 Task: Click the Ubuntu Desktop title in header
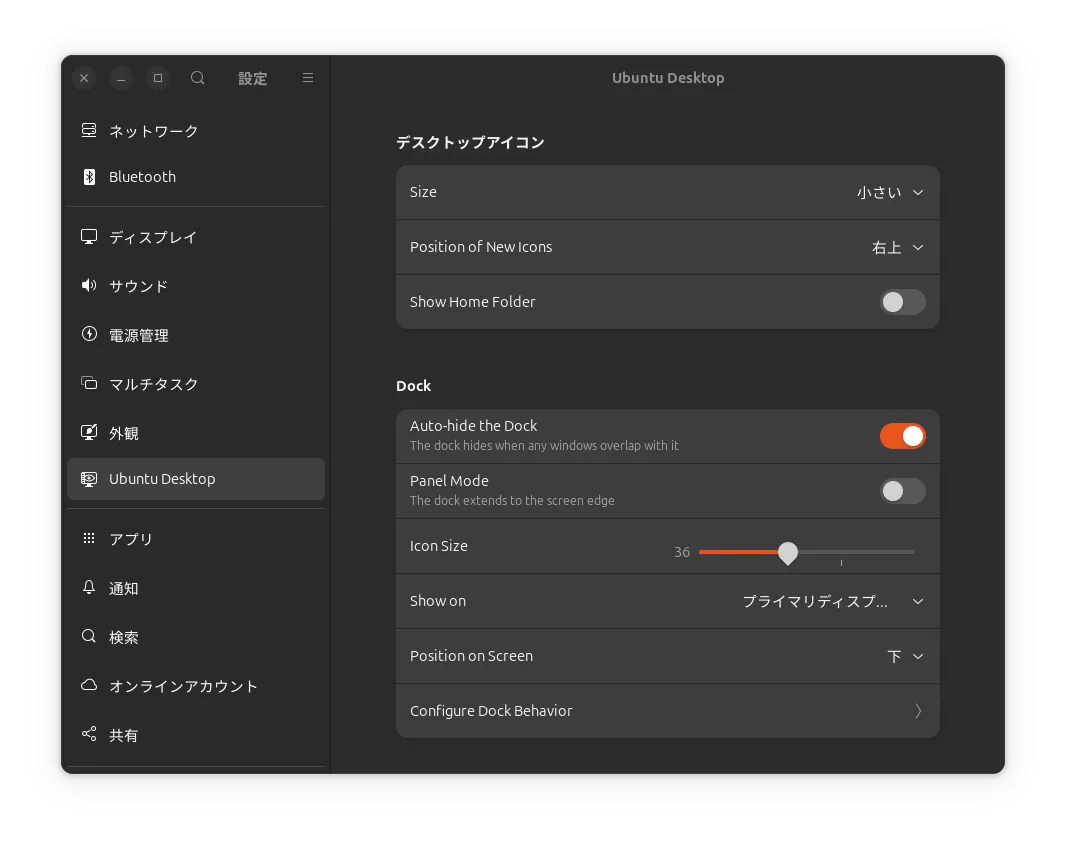(668, 78)
